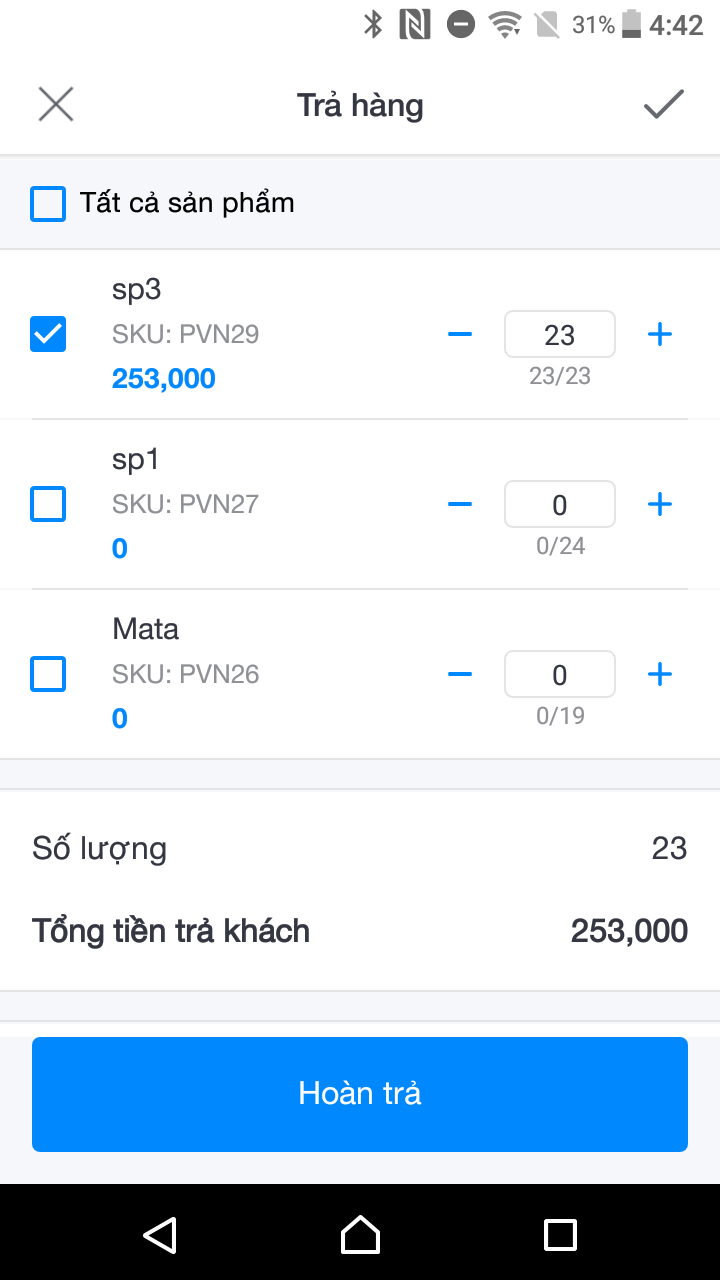This screenshot has width=720, height=1280.
Task: Confirm return with the checkmark icon
Action: click(663, 104)
